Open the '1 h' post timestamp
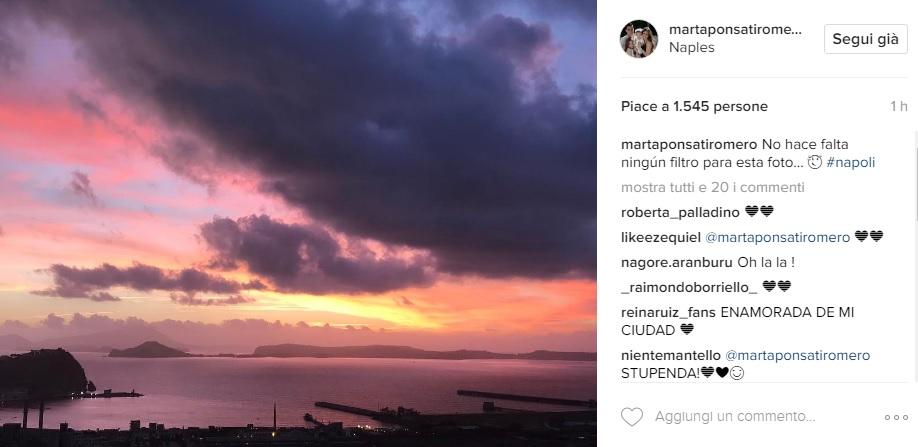Screen dimensions: 918x447 [x=899, y=106]
